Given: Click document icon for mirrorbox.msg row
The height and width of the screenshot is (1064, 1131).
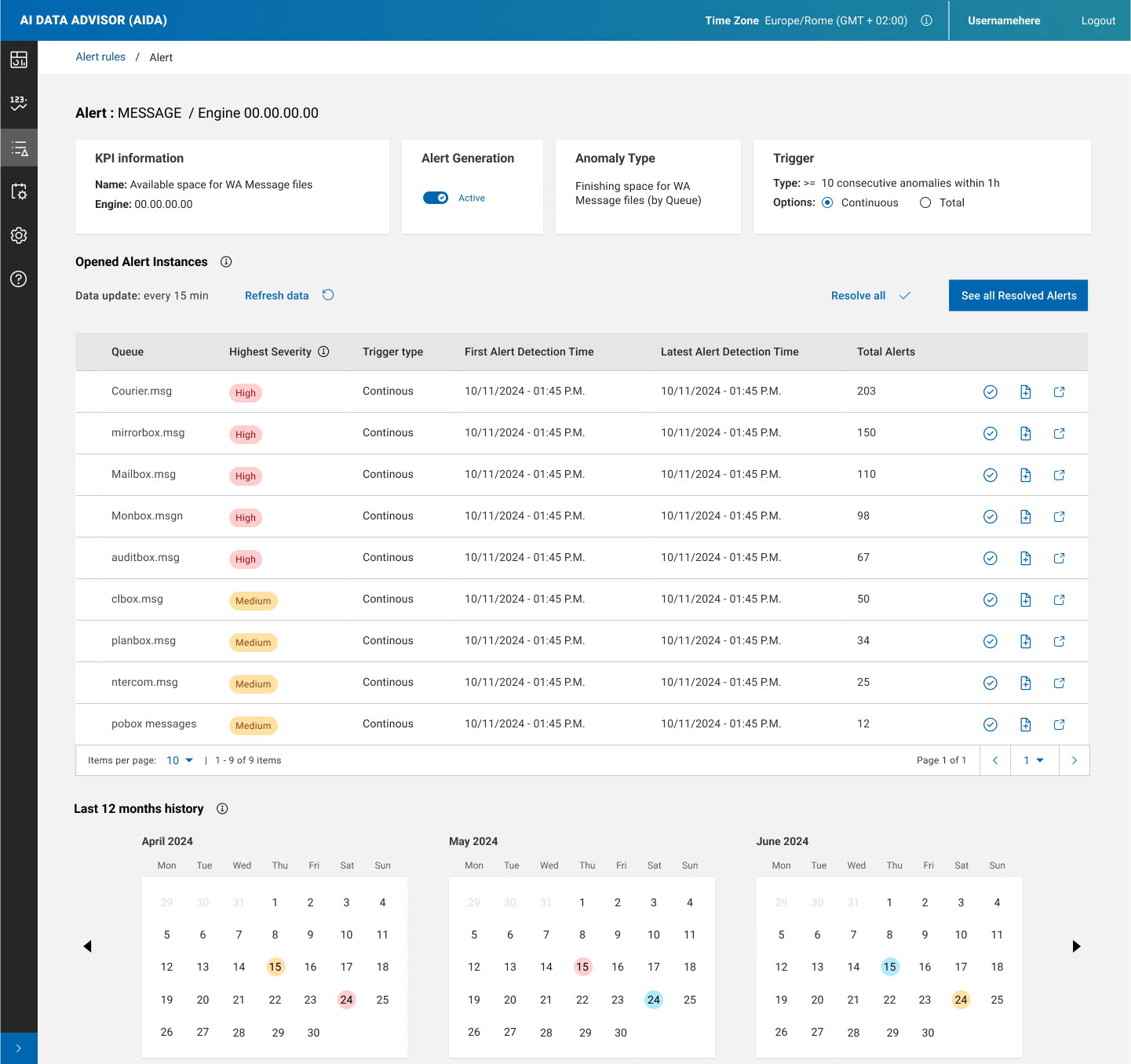Looking at the screenshot, I should pyautogui.click(x=1025, y=434).
